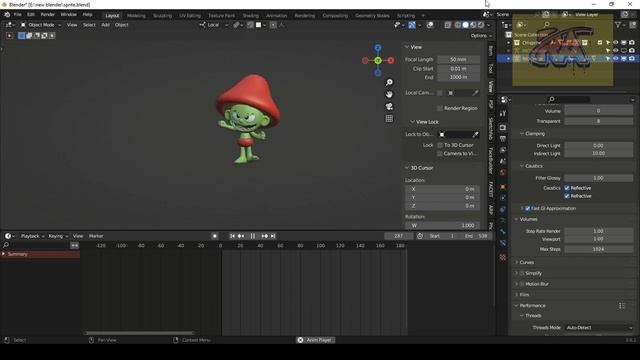
Task: Open the Object Mode dropdown
Action: point(41,25)
